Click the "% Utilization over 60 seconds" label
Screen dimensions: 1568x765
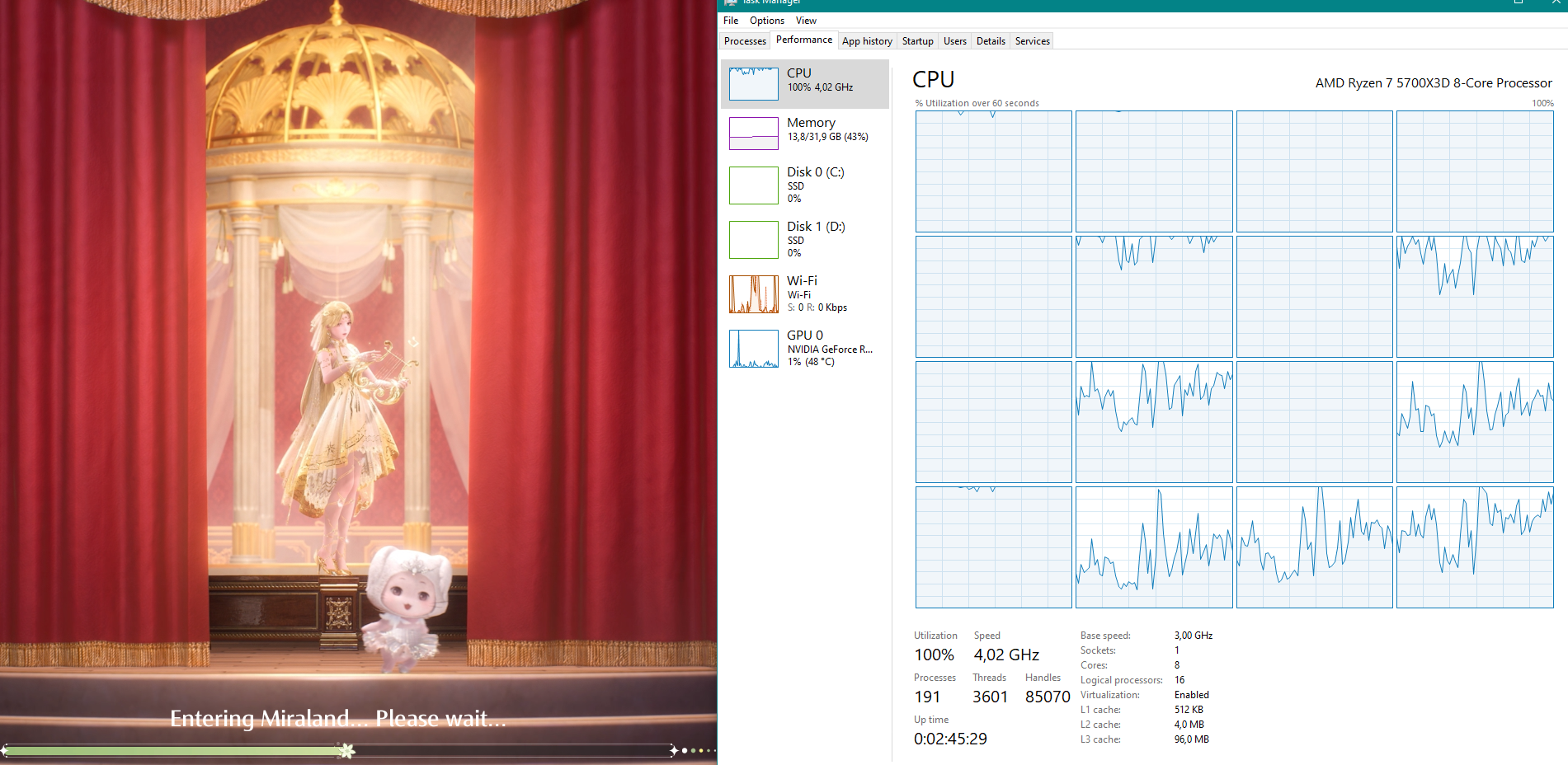pyautogui.click(x=977, y=103)
